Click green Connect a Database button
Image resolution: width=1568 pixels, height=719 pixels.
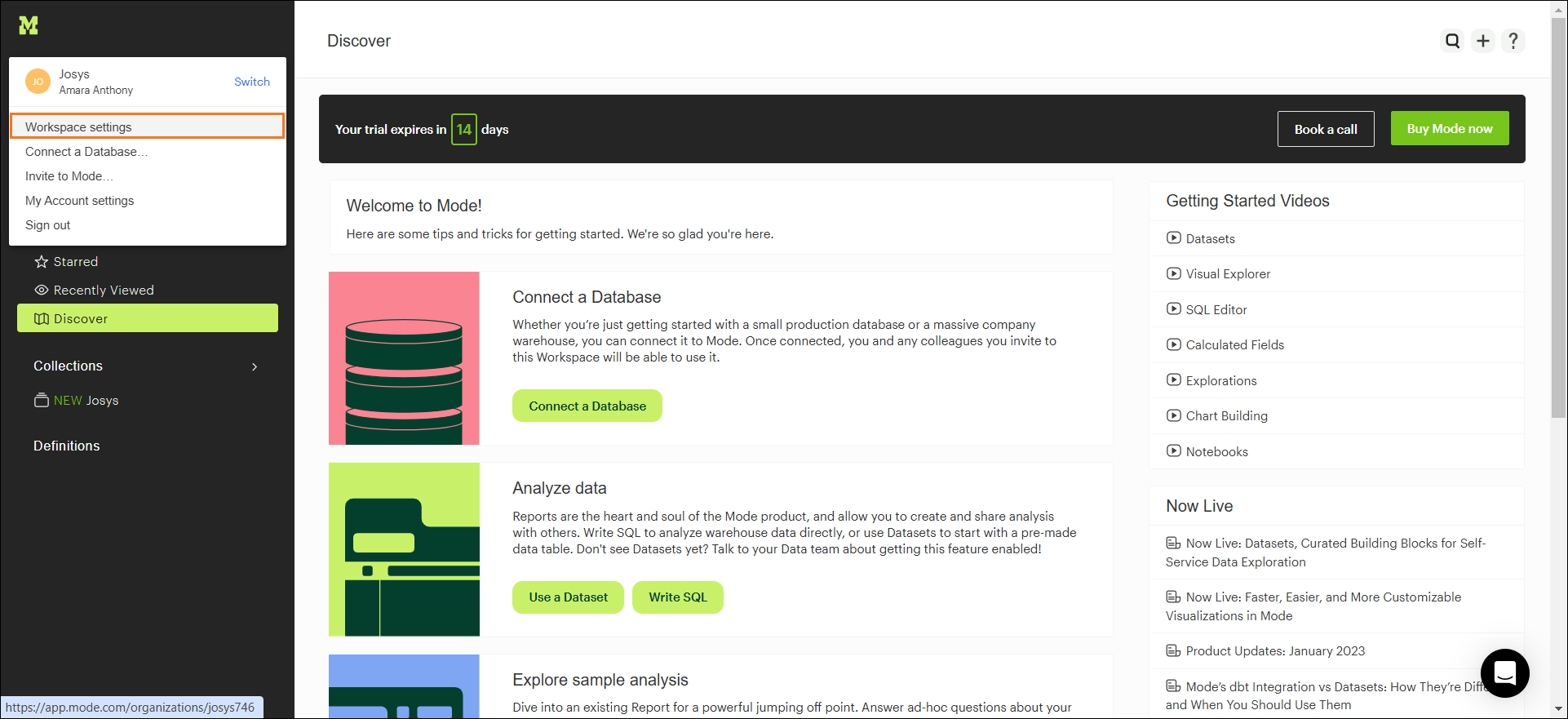coord(587,406)
